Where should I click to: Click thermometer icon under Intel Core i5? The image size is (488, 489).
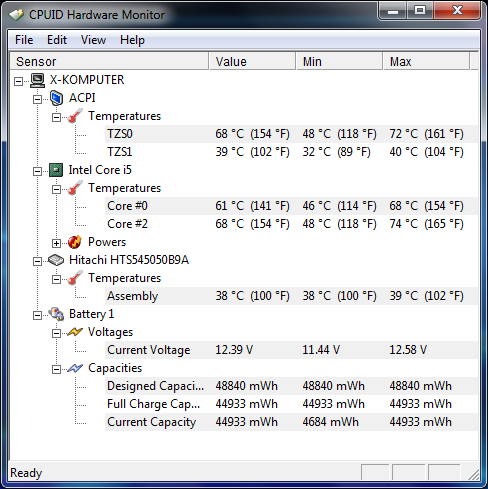[x=75, y=188]
